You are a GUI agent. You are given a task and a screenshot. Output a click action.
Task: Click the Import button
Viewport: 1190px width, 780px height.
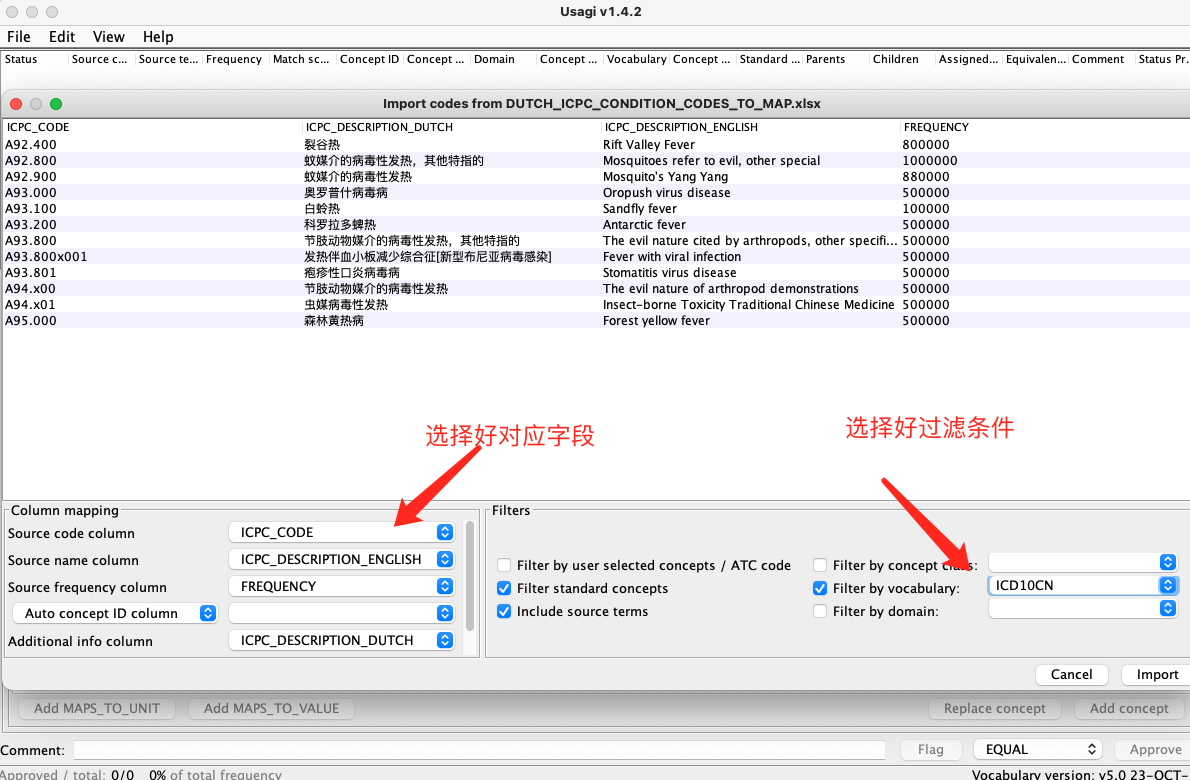coord(1153,674)
